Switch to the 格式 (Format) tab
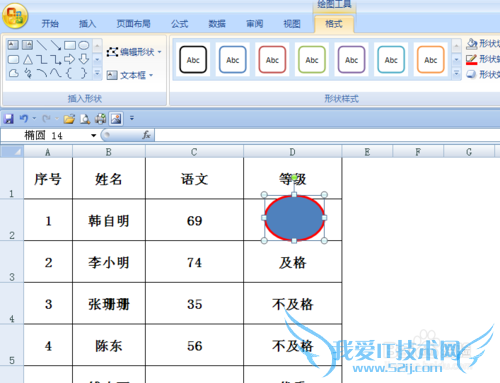The image size is (500, 383). (x=334, y=24)
